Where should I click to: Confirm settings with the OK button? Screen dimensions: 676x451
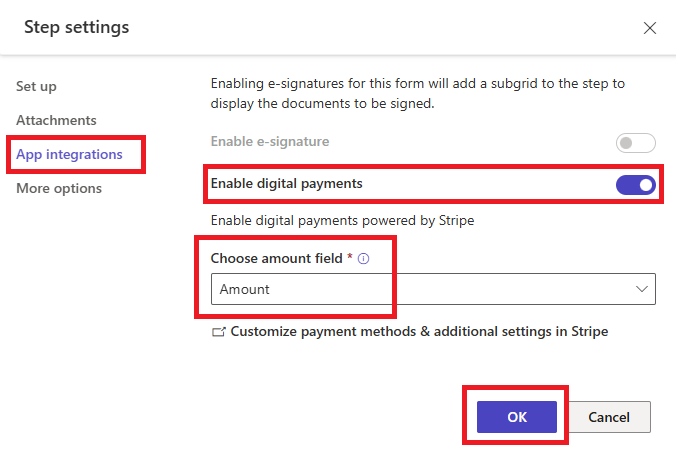(x=516, y=417)
